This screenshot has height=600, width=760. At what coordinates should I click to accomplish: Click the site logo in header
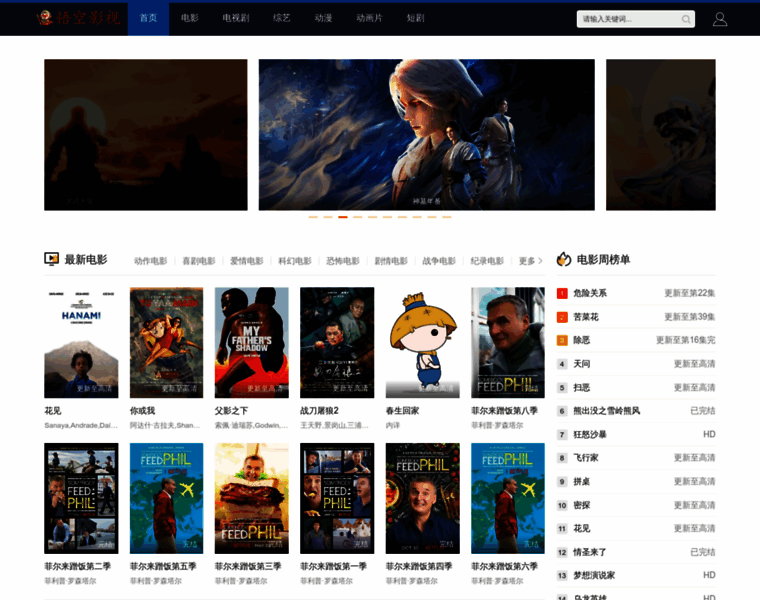pyautogui.click(x=78, y=18)
